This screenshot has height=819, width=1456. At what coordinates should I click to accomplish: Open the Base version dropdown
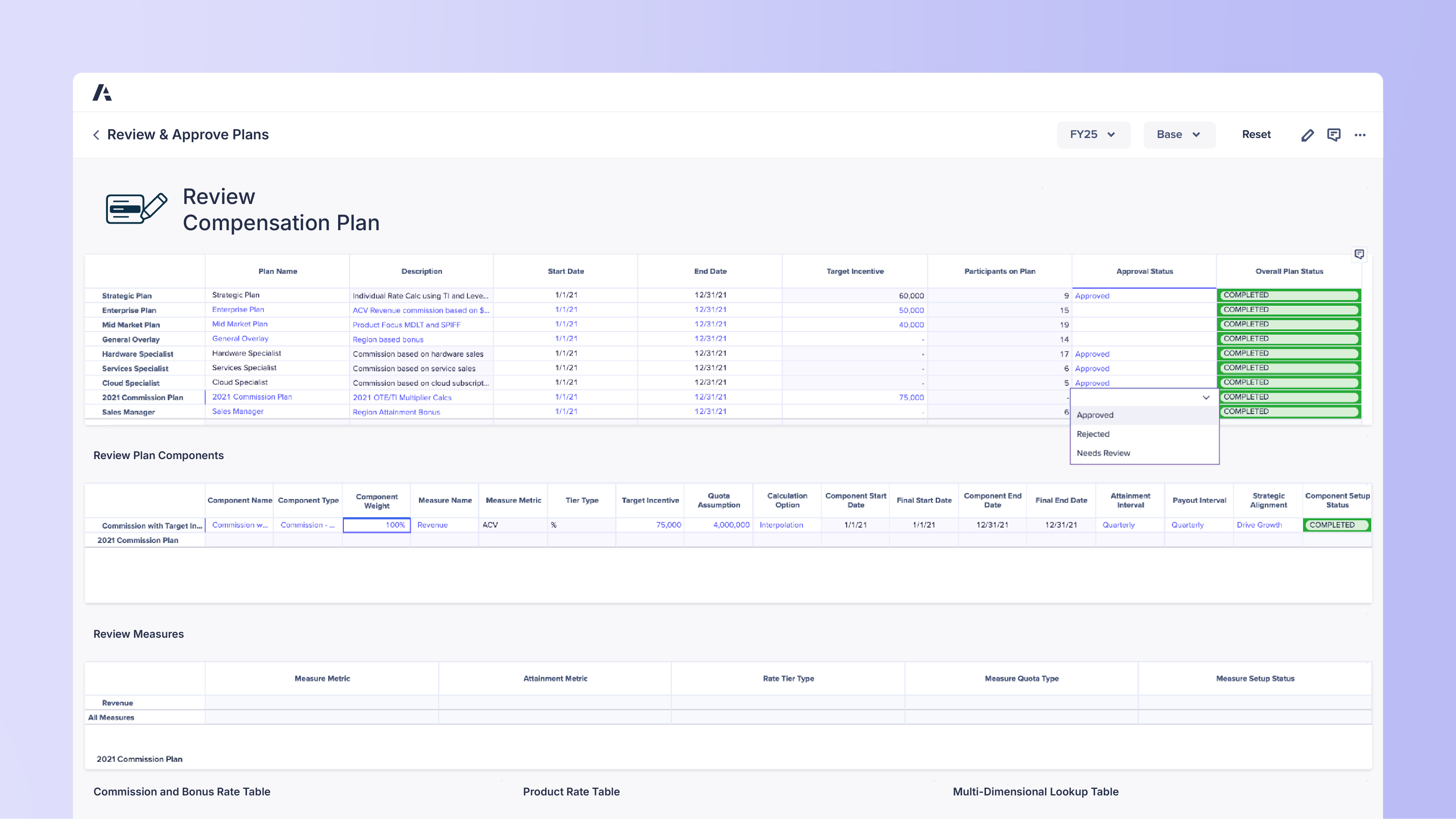pos(1179,135)
